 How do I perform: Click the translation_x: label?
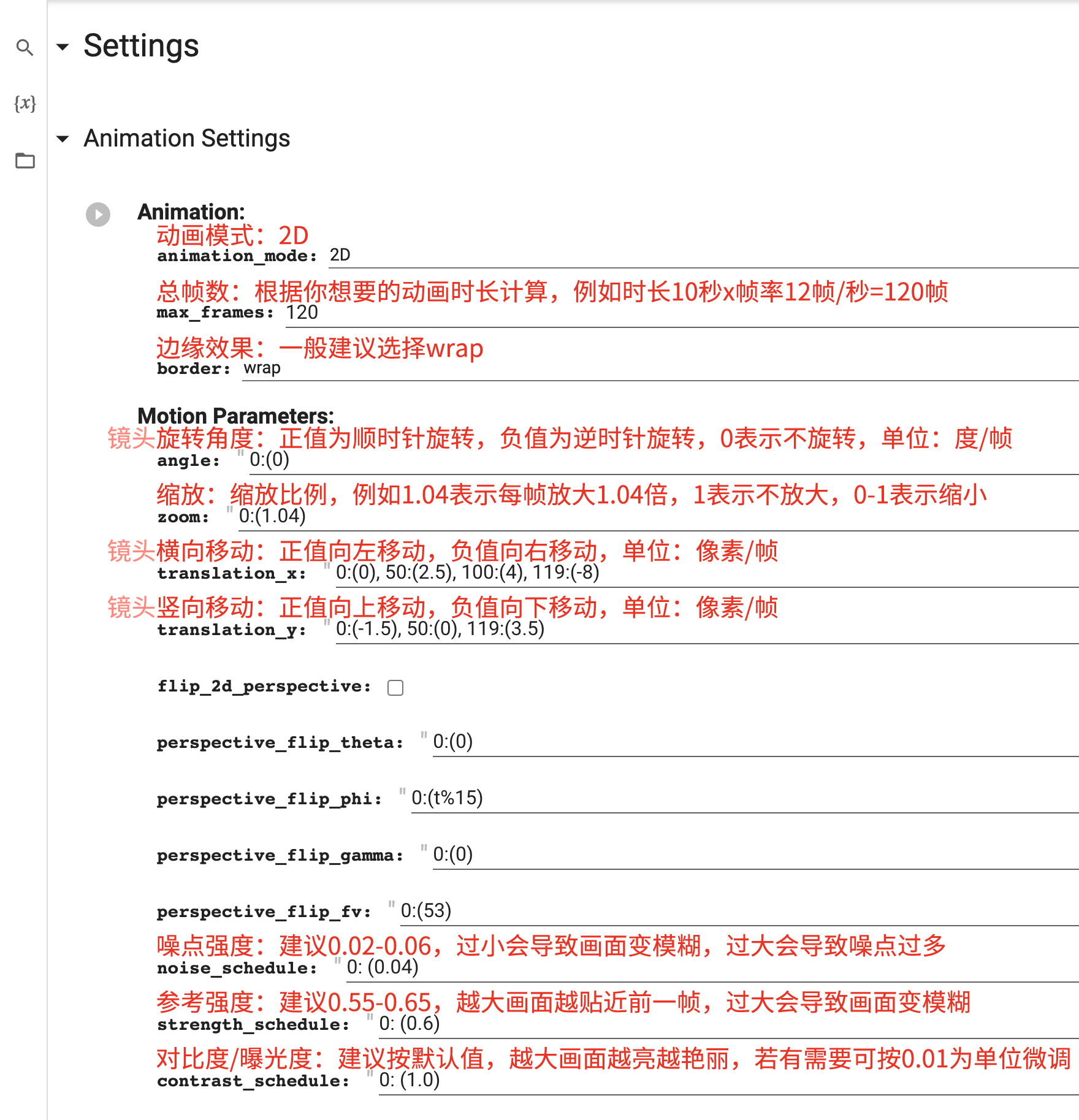coord(232,574)
